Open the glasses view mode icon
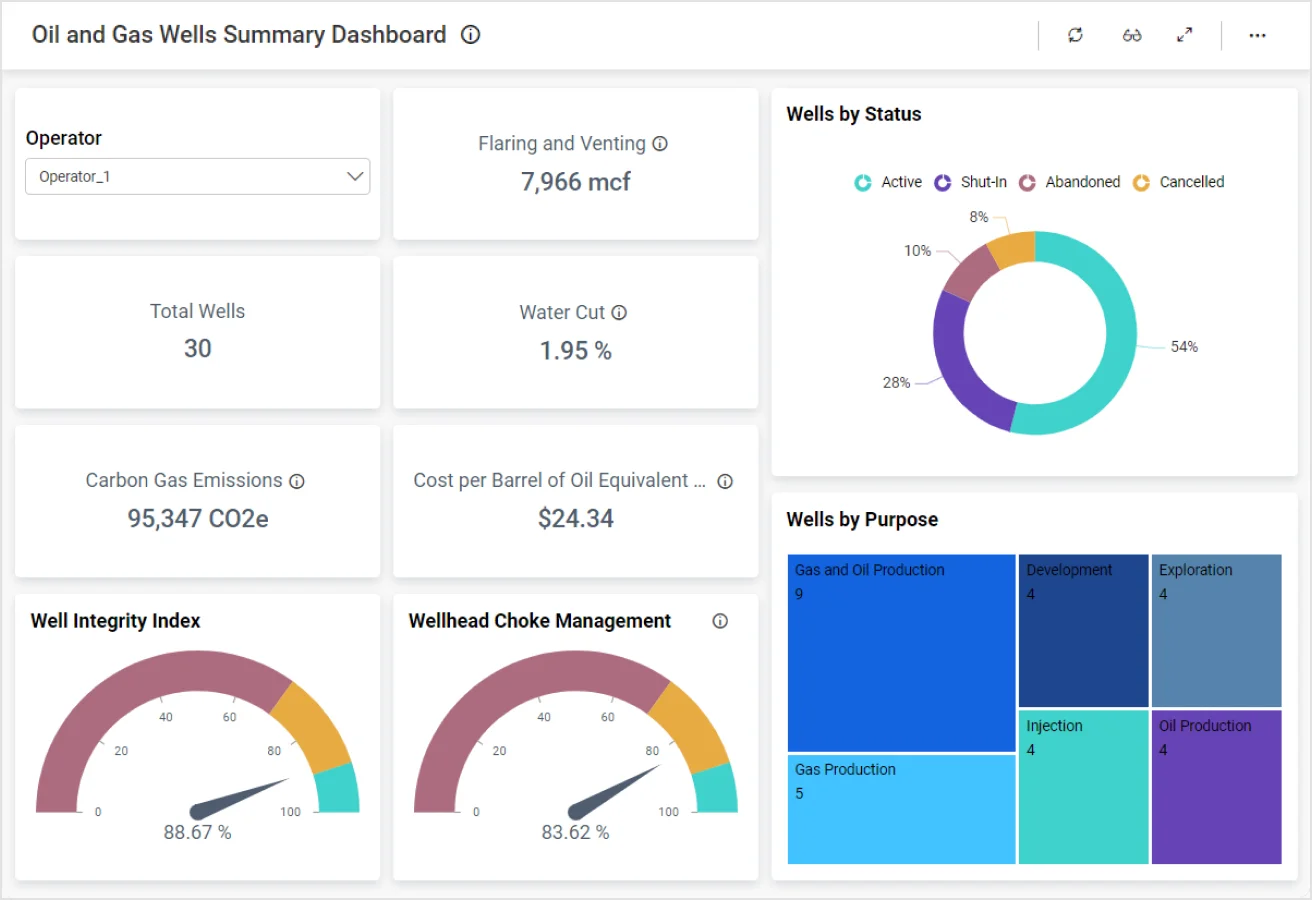This screenshot has height=900, width=1312. coord(1132,35)
